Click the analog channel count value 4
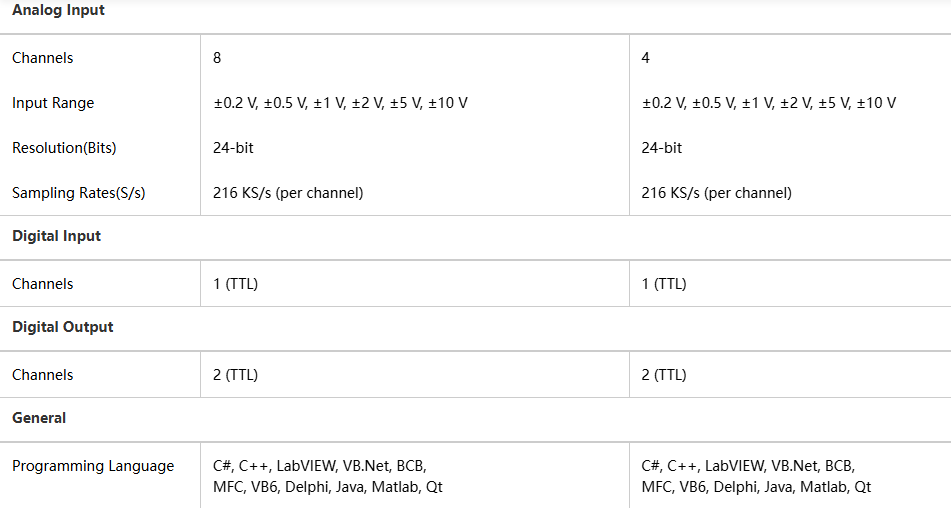The height and width of the screenshot is (508, 951). pyautogui.click(x=646, y=58)
